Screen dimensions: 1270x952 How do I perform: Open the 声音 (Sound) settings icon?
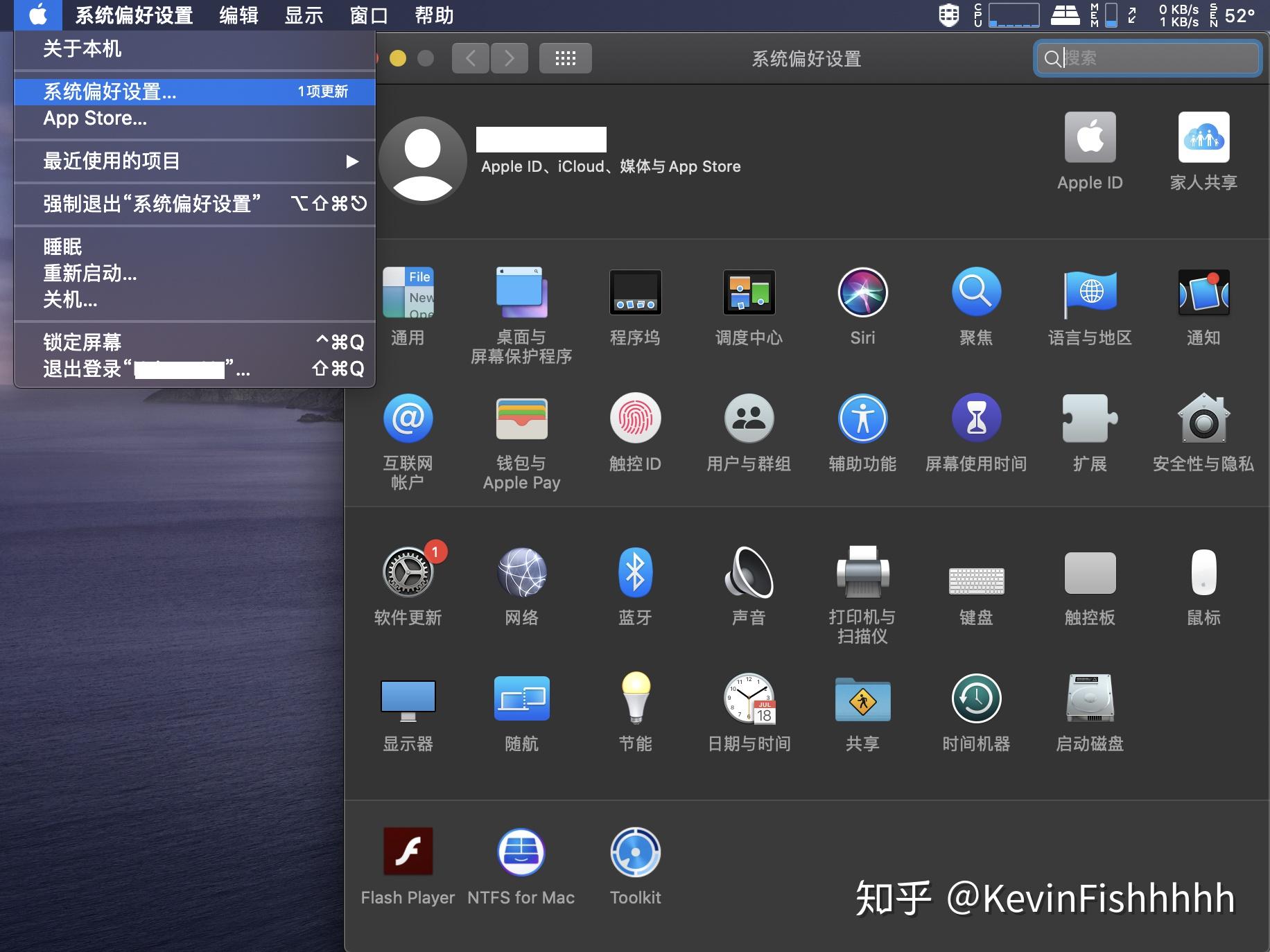pos(749,573)
